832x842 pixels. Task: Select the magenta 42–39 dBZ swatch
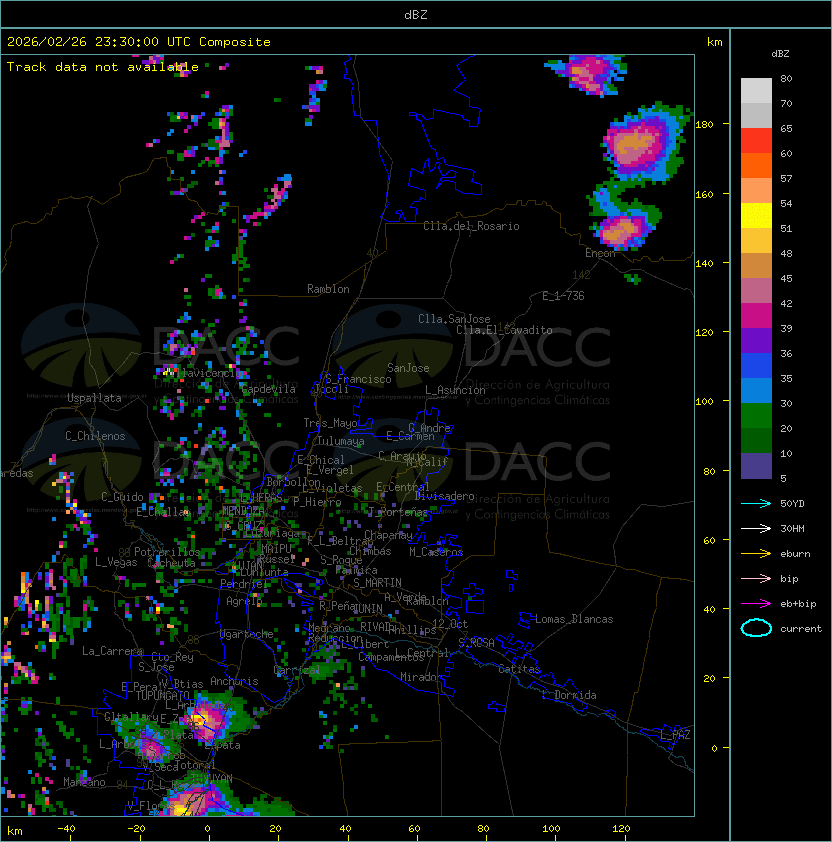point(756,316)
